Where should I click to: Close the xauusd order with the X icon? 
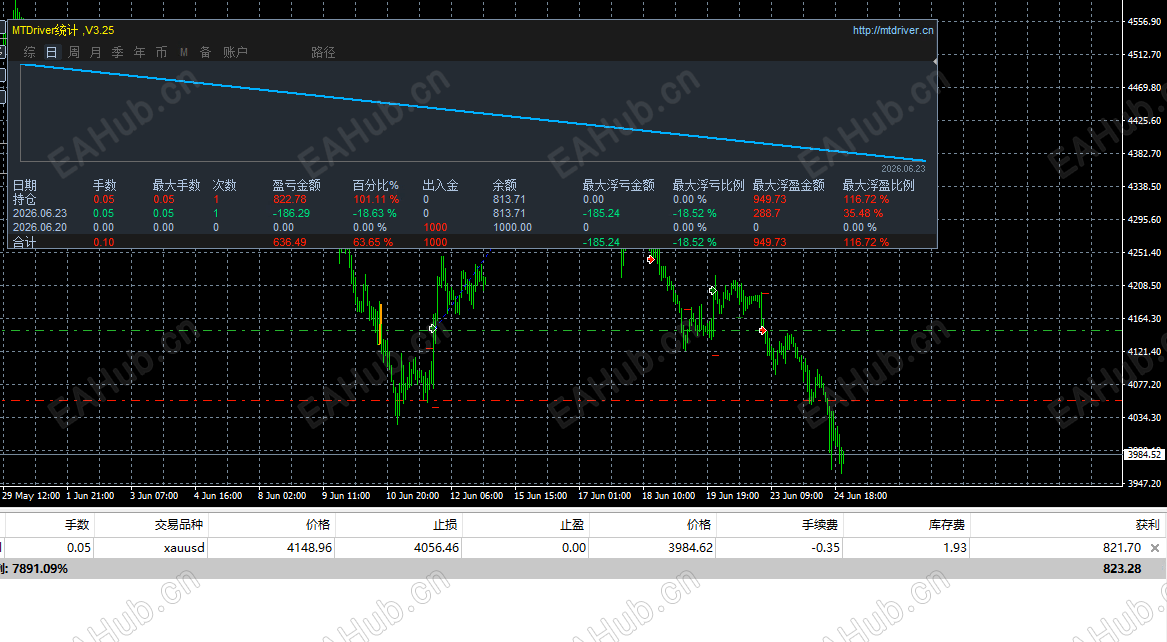click(x=1154, y=548)
